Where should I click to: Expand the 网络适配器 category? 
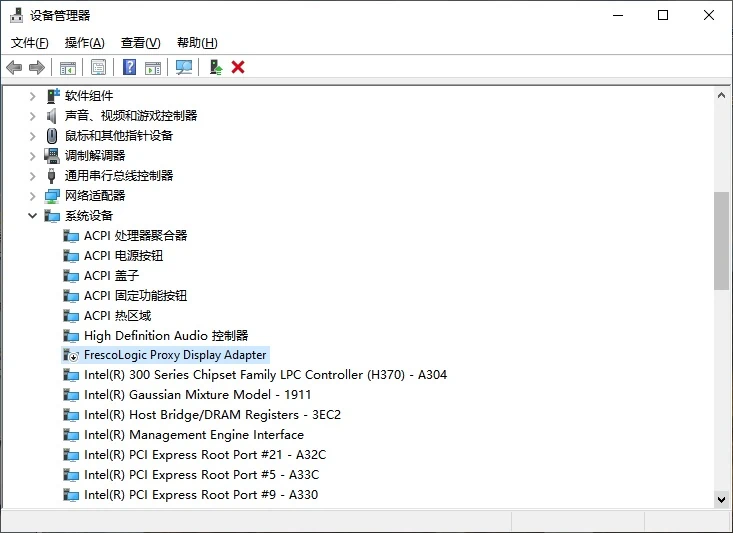32,196
